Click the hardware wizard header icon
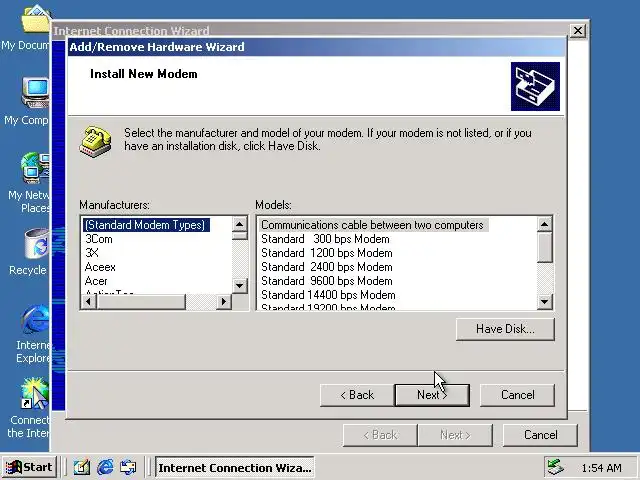Viewport: 640px width, 480px height. coord(535,86)
